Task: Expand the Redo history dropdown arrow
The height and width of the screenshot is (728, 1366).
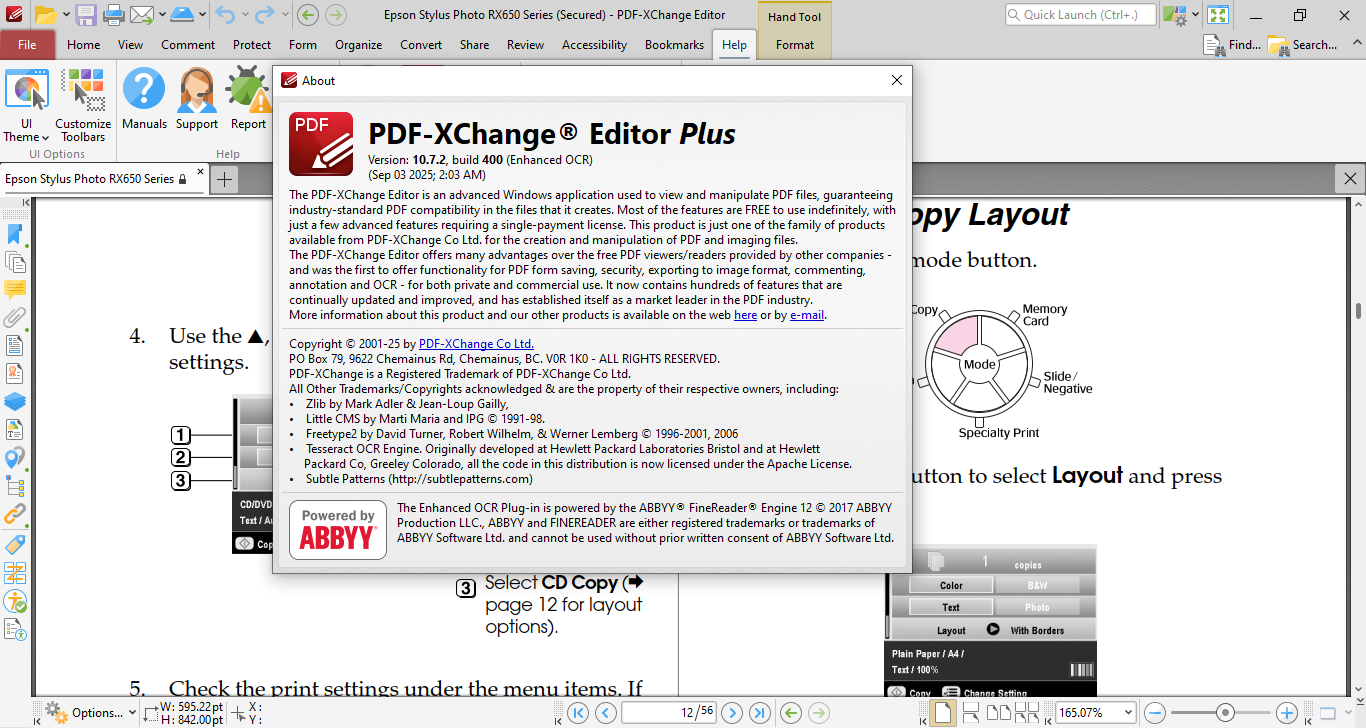Action: click(x=284, y=15)
